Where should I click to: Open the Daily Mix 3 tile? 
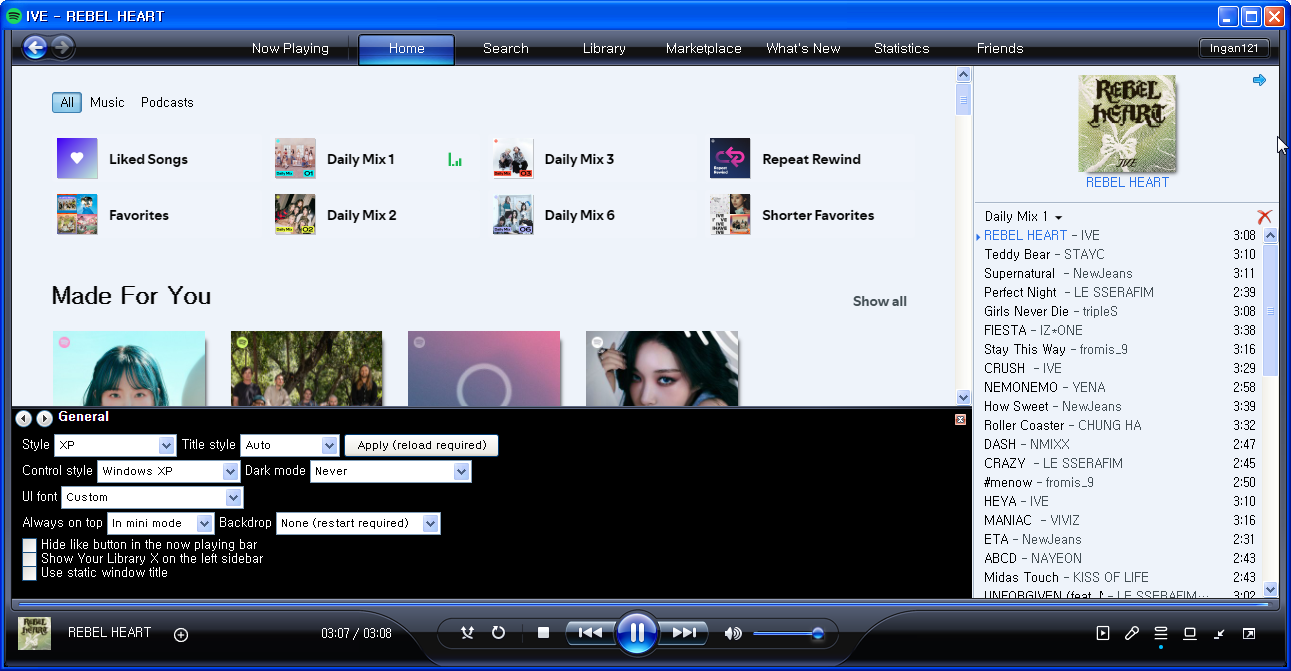click(592, 159)
